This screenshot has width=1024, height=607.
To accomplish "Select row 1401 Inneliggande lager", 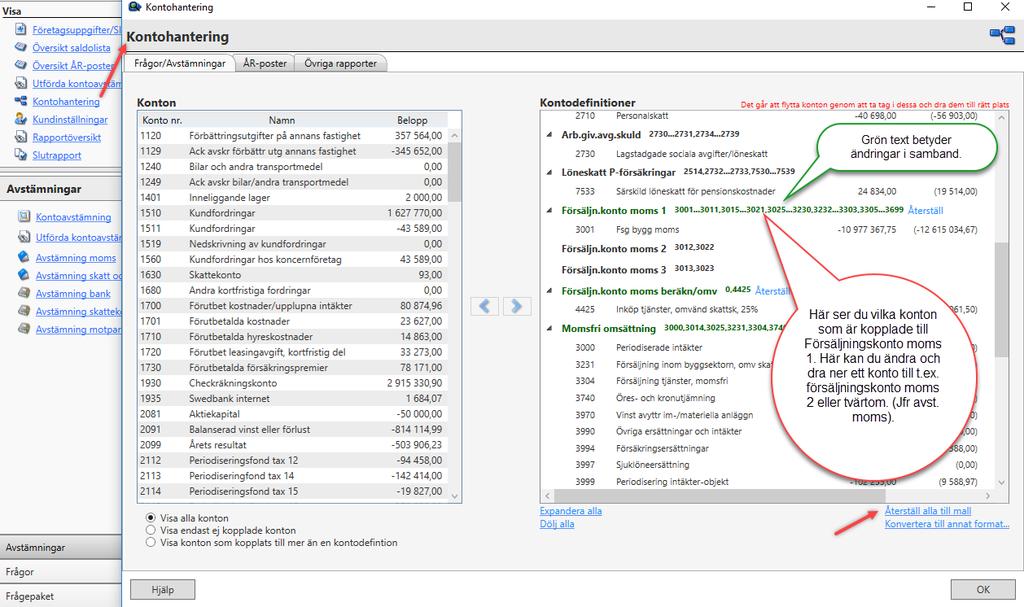I will point(293,197).
